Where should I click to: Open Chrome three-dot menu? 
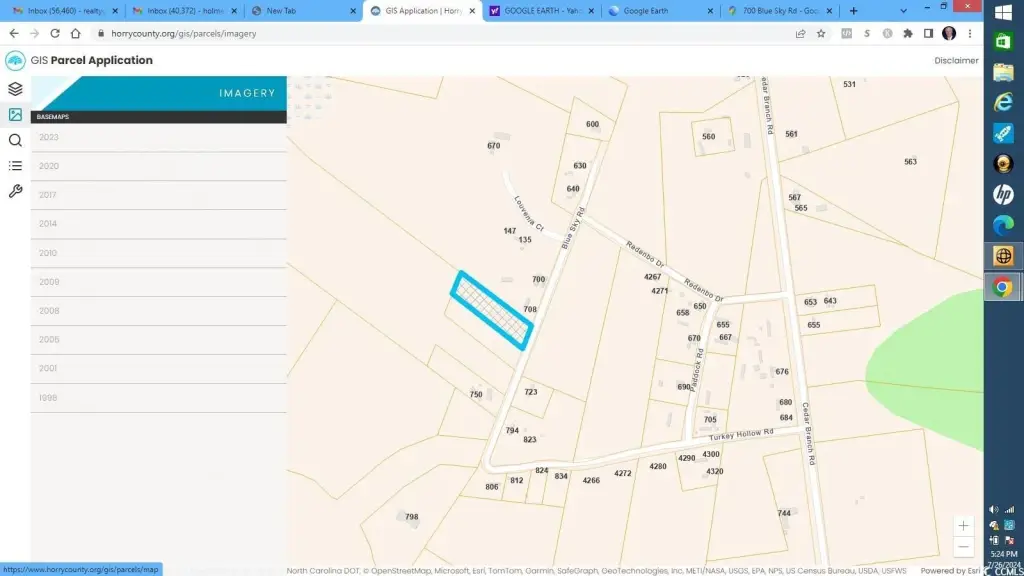969,33
